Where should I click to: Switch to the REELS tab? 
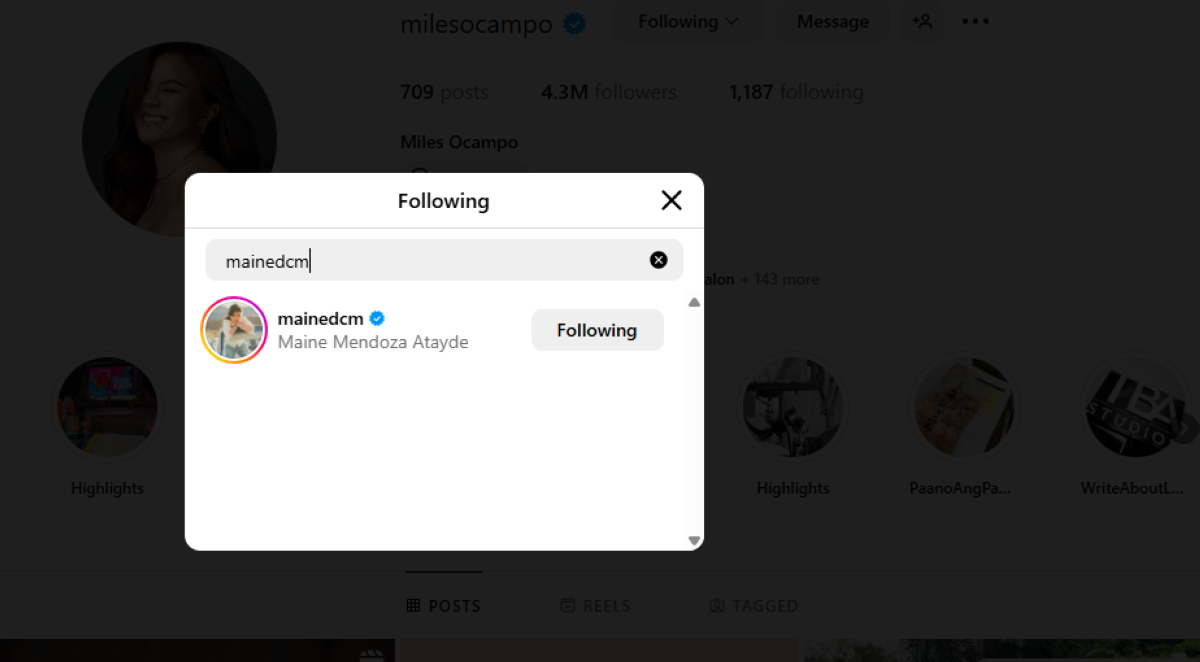595,605
